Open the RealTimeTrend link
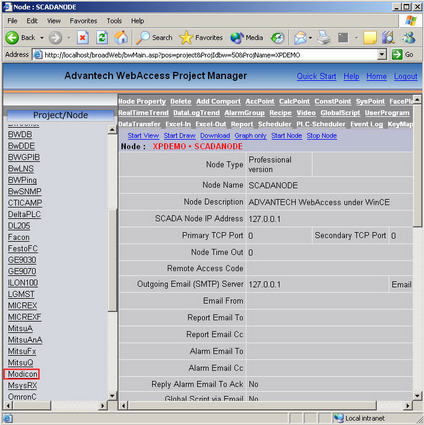 tap(143, 113)
